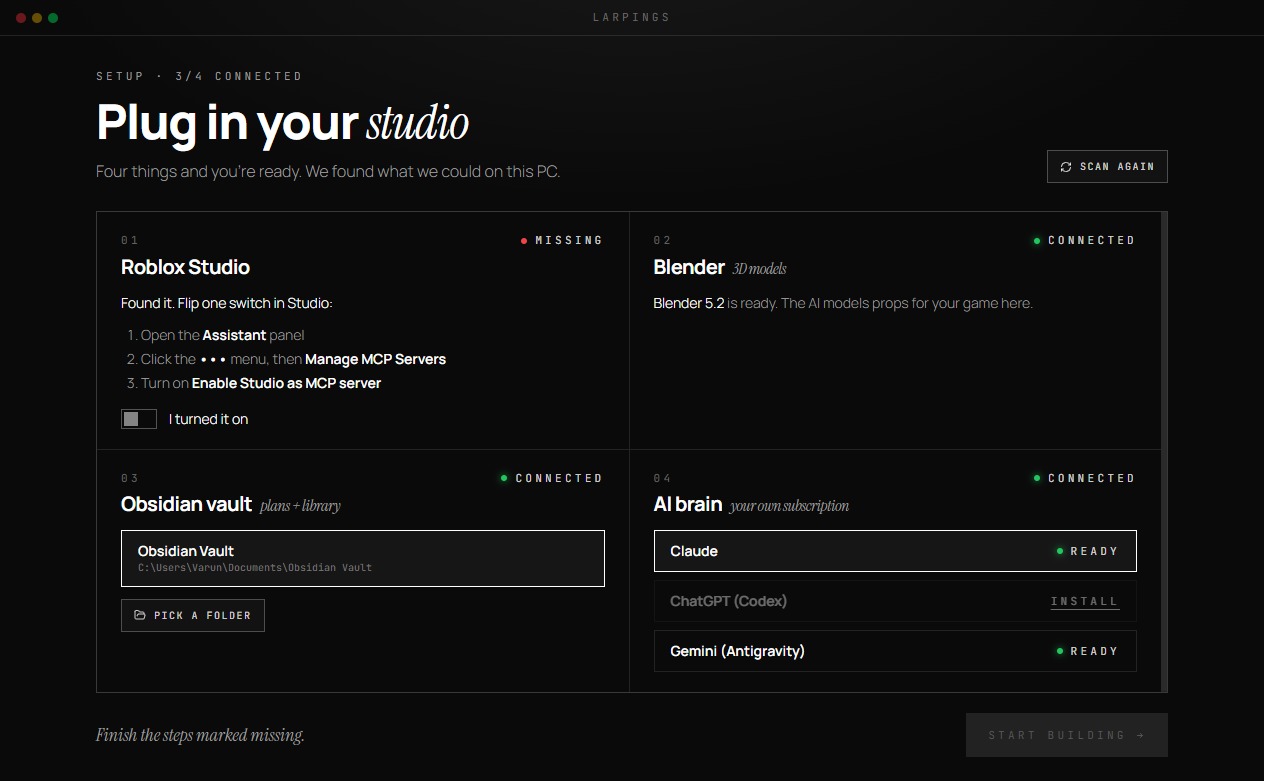This screenshot has height=781, width=1264.
Task: Click 'Enable Studio as MCP server' text
Action: [x=286, y=383]
